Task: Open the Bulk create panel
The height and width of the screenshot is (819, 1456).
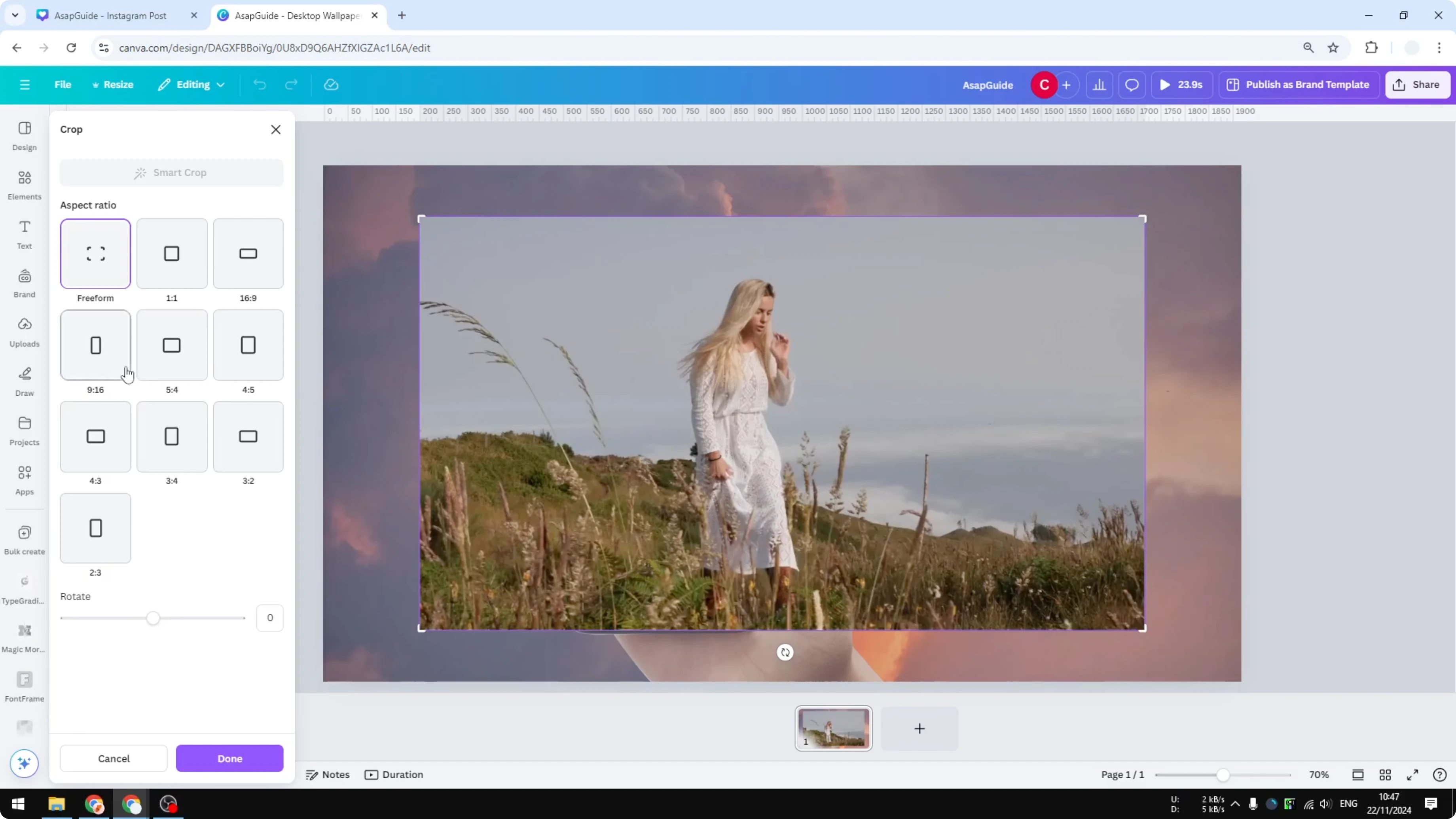Action: 24,538
